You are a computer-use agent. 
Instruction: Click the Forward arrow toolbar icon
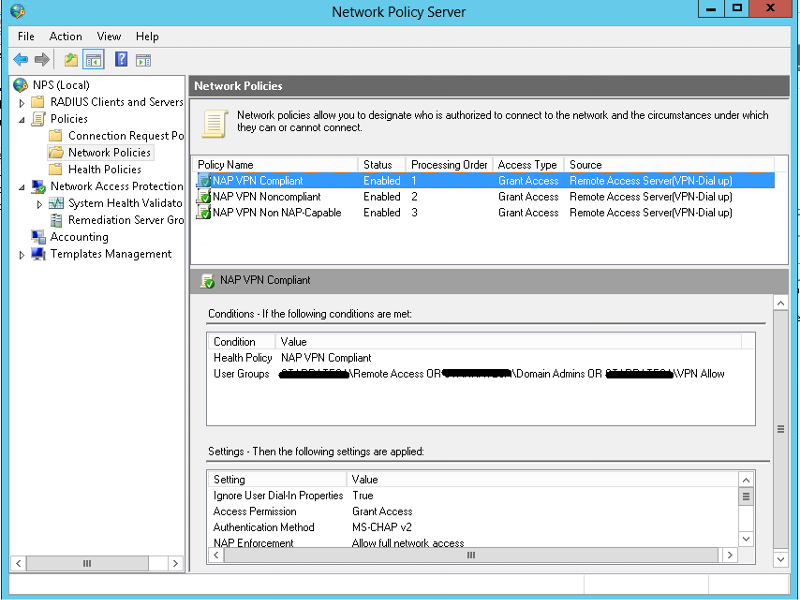[42, 60]
